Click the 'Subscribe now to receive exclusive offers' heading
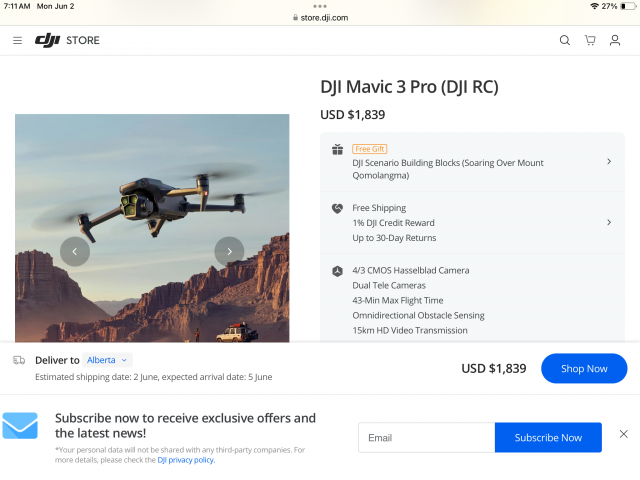This screenshot has width=640, height=480. (185, 425)
